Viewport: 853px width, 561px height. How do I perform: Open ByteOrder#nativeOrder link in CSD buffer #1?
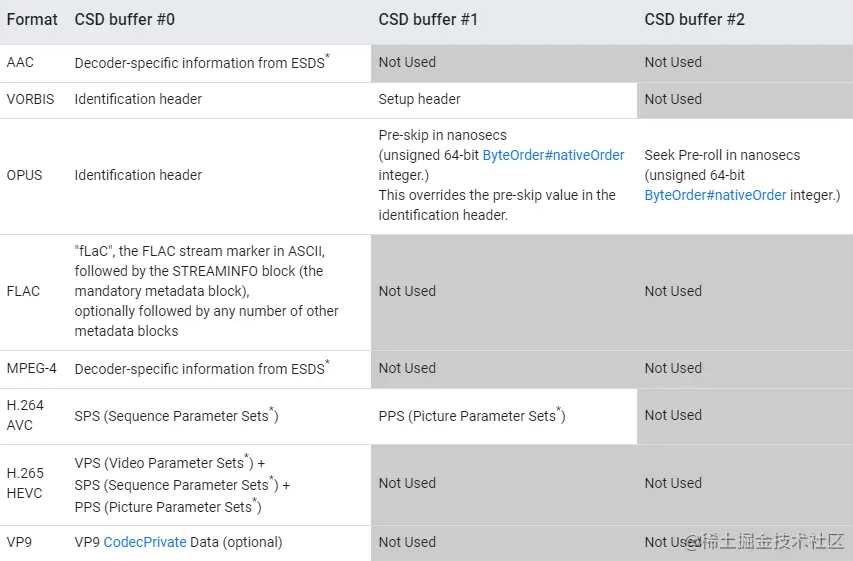553,155
